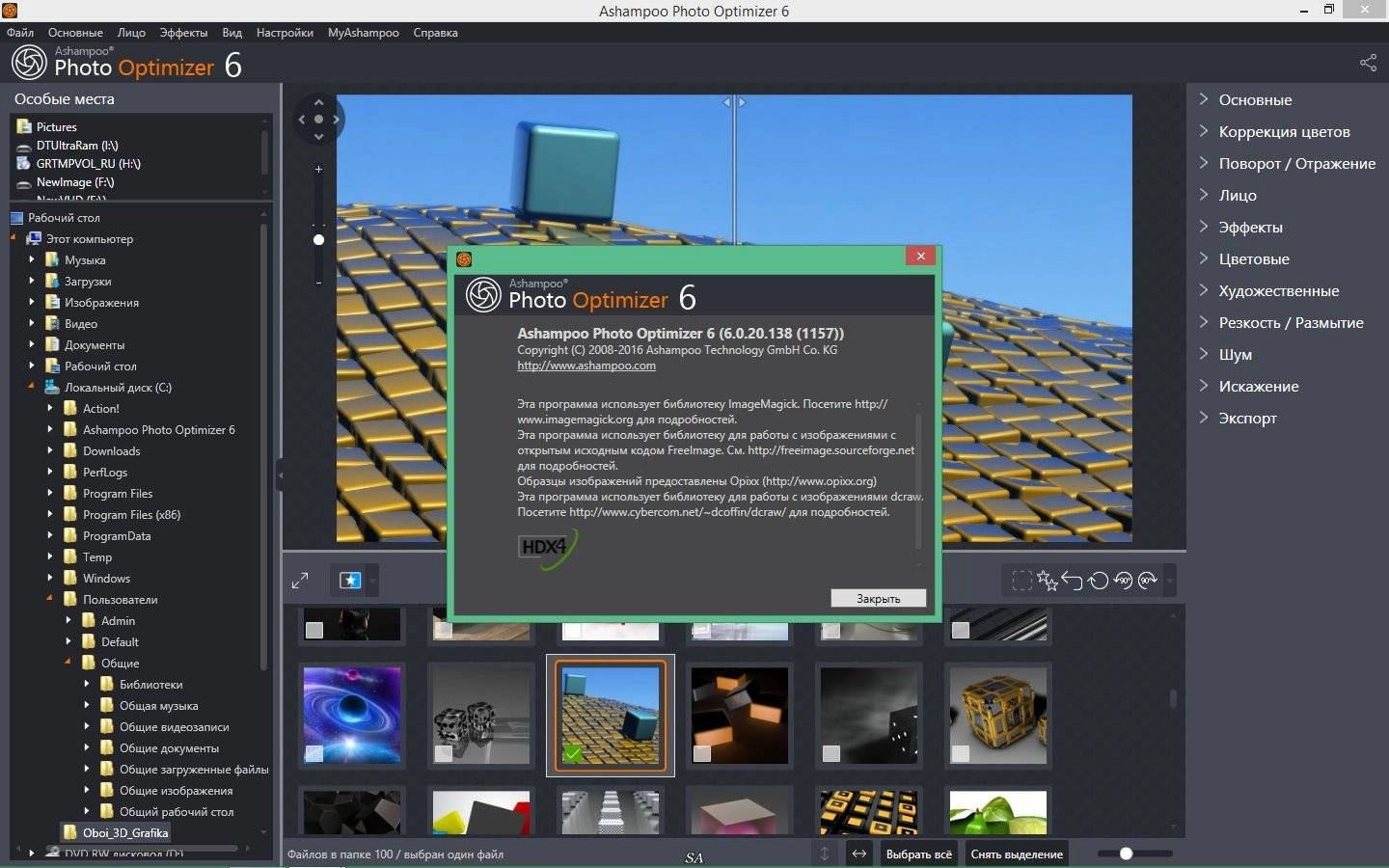Collapse the Локальный диск (C:) node
This screenshot has height=868, width=1389.
pos(32,386)
